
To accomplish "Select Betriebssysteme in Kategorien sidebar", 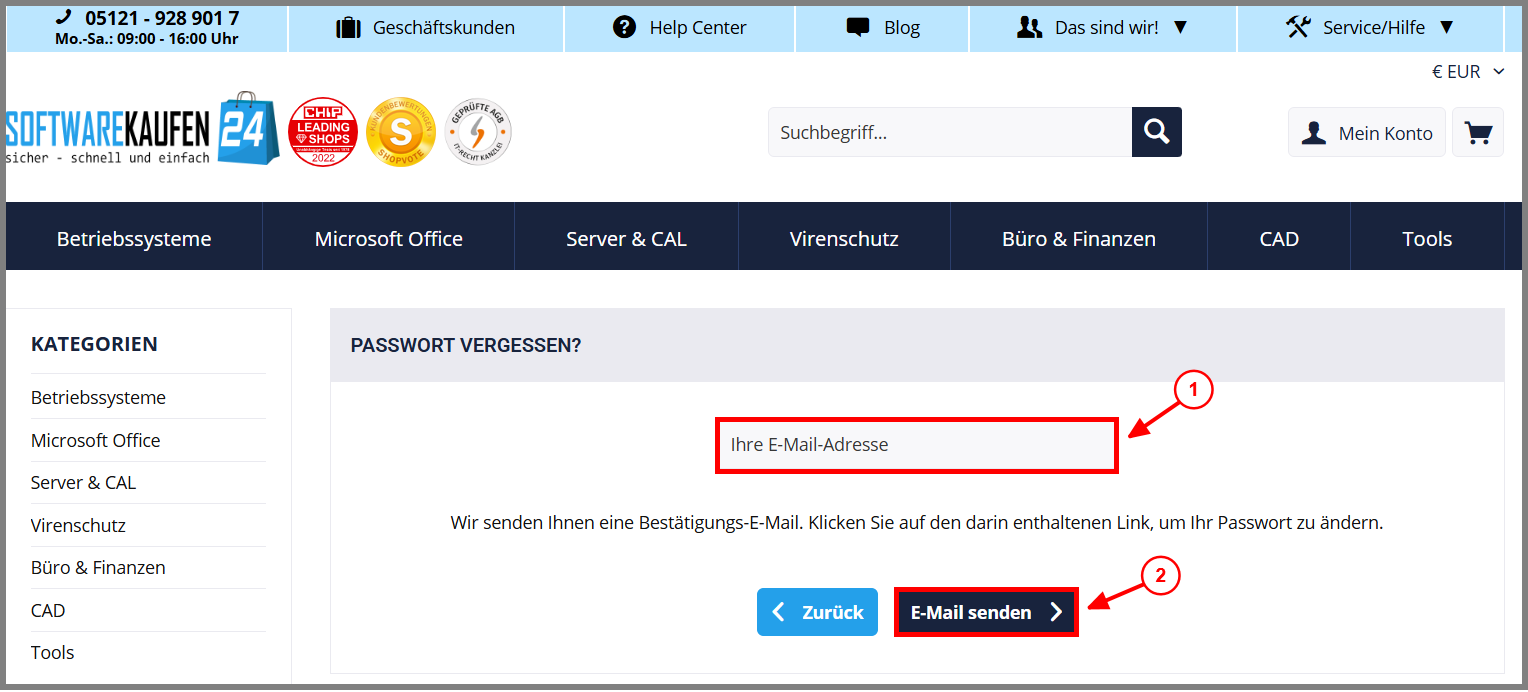I will coord(98,398).
